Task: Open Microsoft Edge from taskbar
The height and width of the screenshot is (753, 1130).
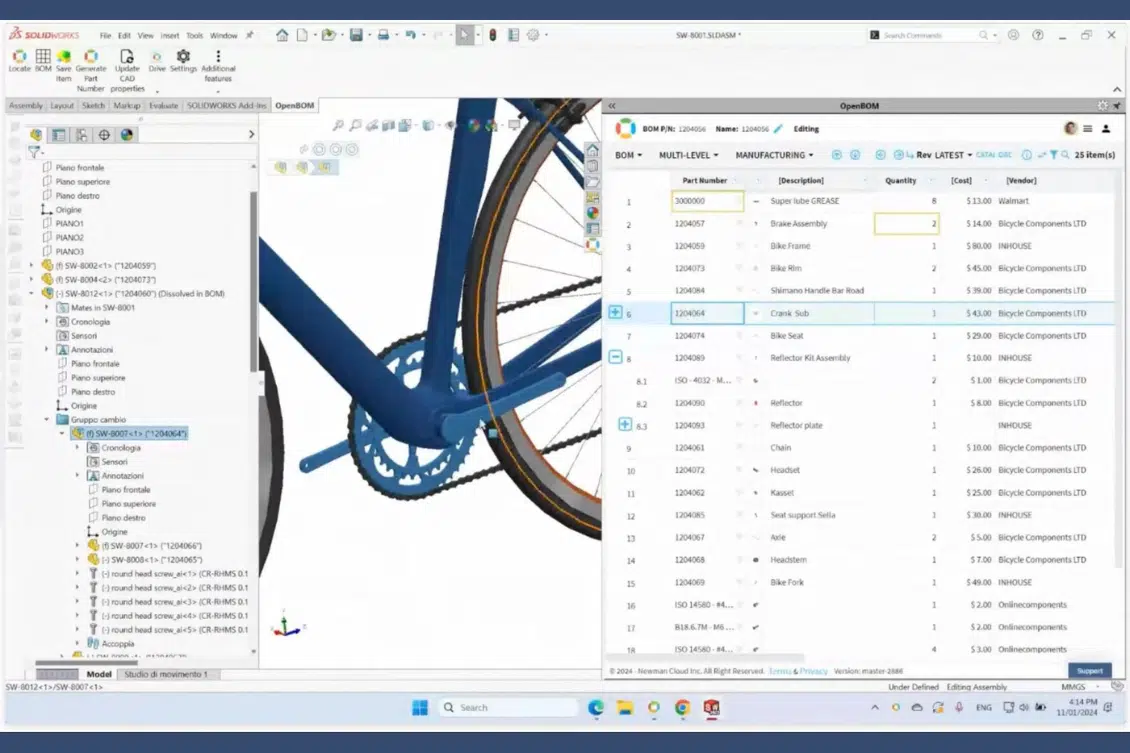Action: pos(595,708)
